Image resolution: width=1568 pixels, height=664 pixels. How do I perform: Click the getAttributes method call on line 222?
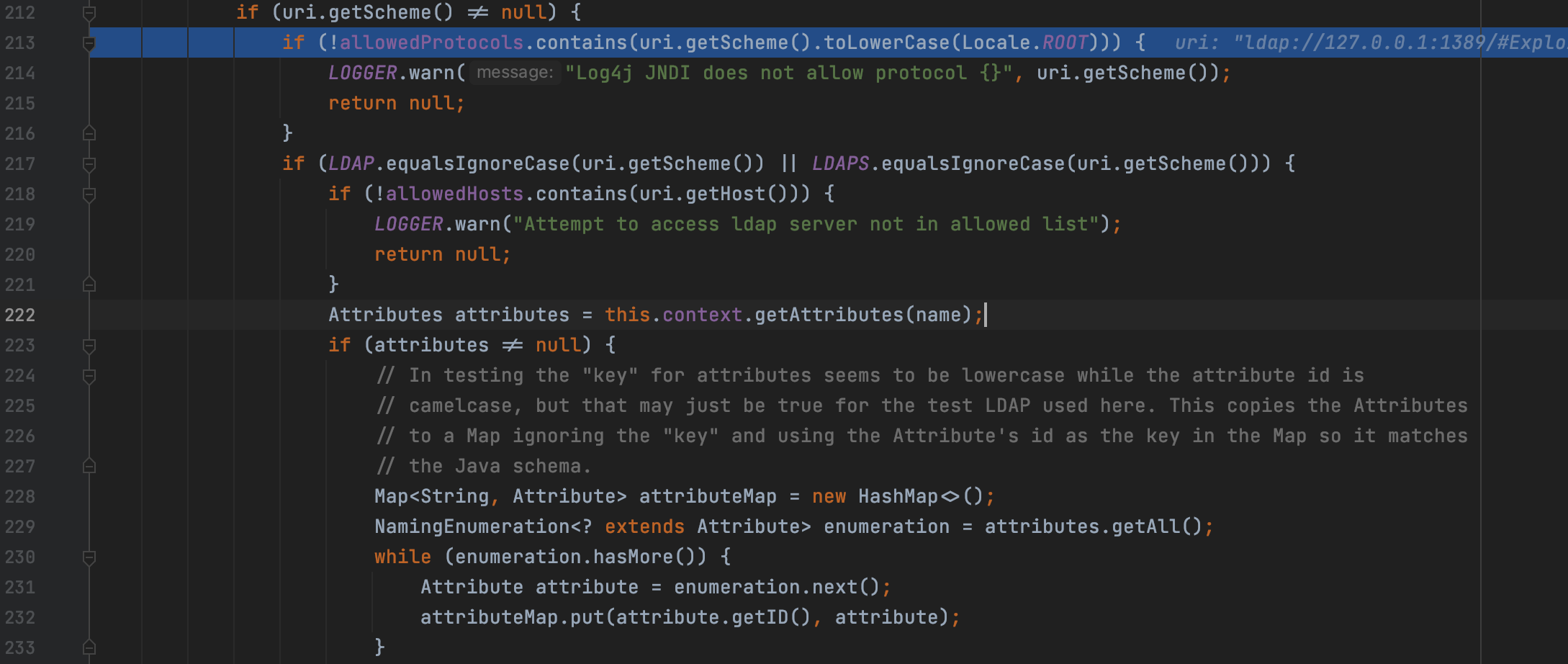829,315
